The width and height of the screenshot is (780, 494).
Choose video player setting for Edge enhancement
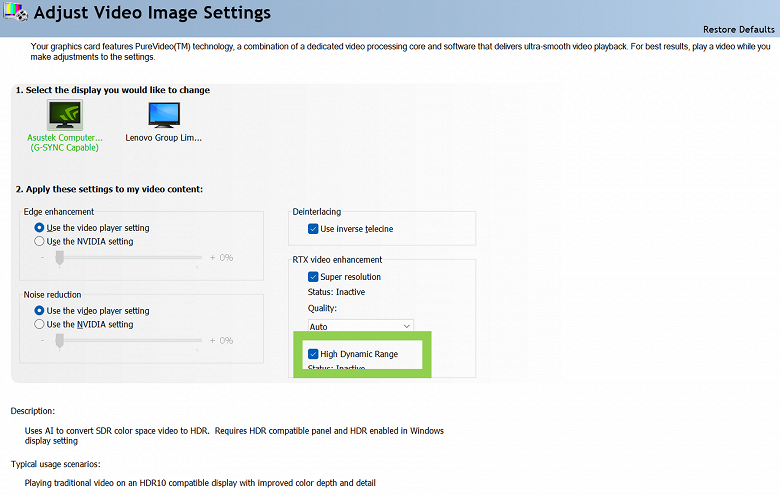tap(40, 228)
